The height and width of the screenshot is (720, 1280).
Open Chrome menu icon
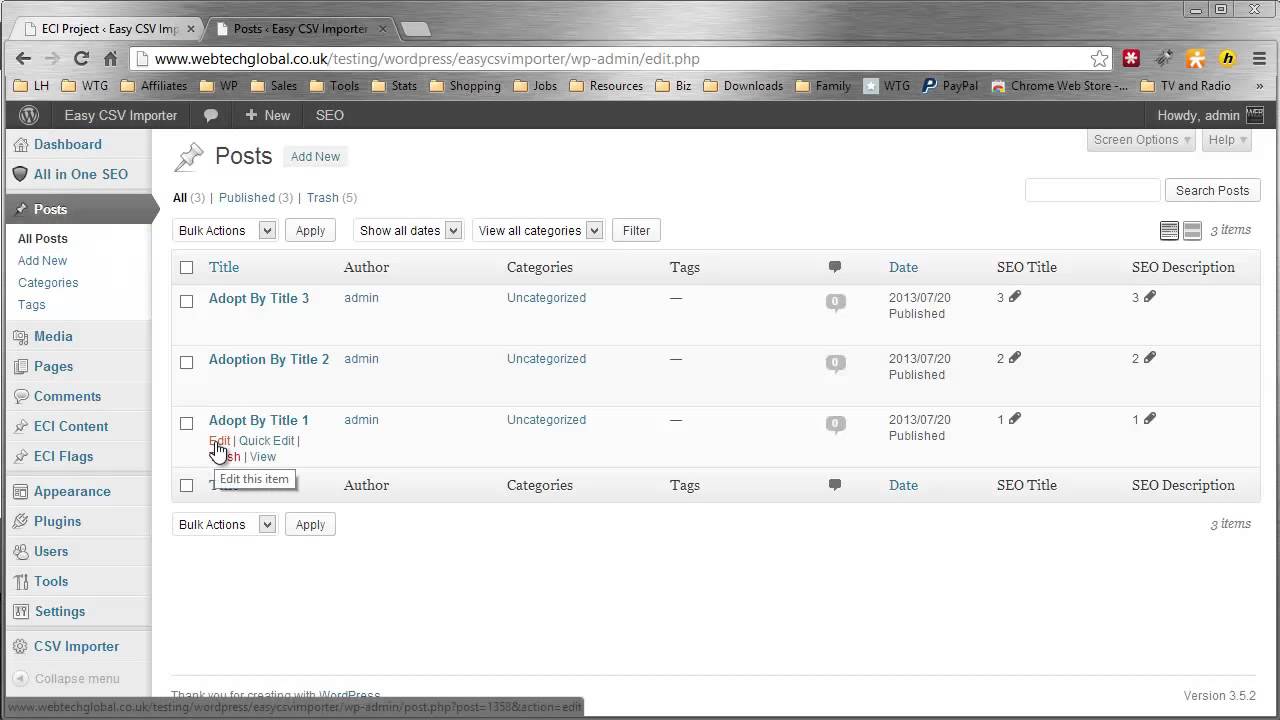click(x=1259, y=58)
